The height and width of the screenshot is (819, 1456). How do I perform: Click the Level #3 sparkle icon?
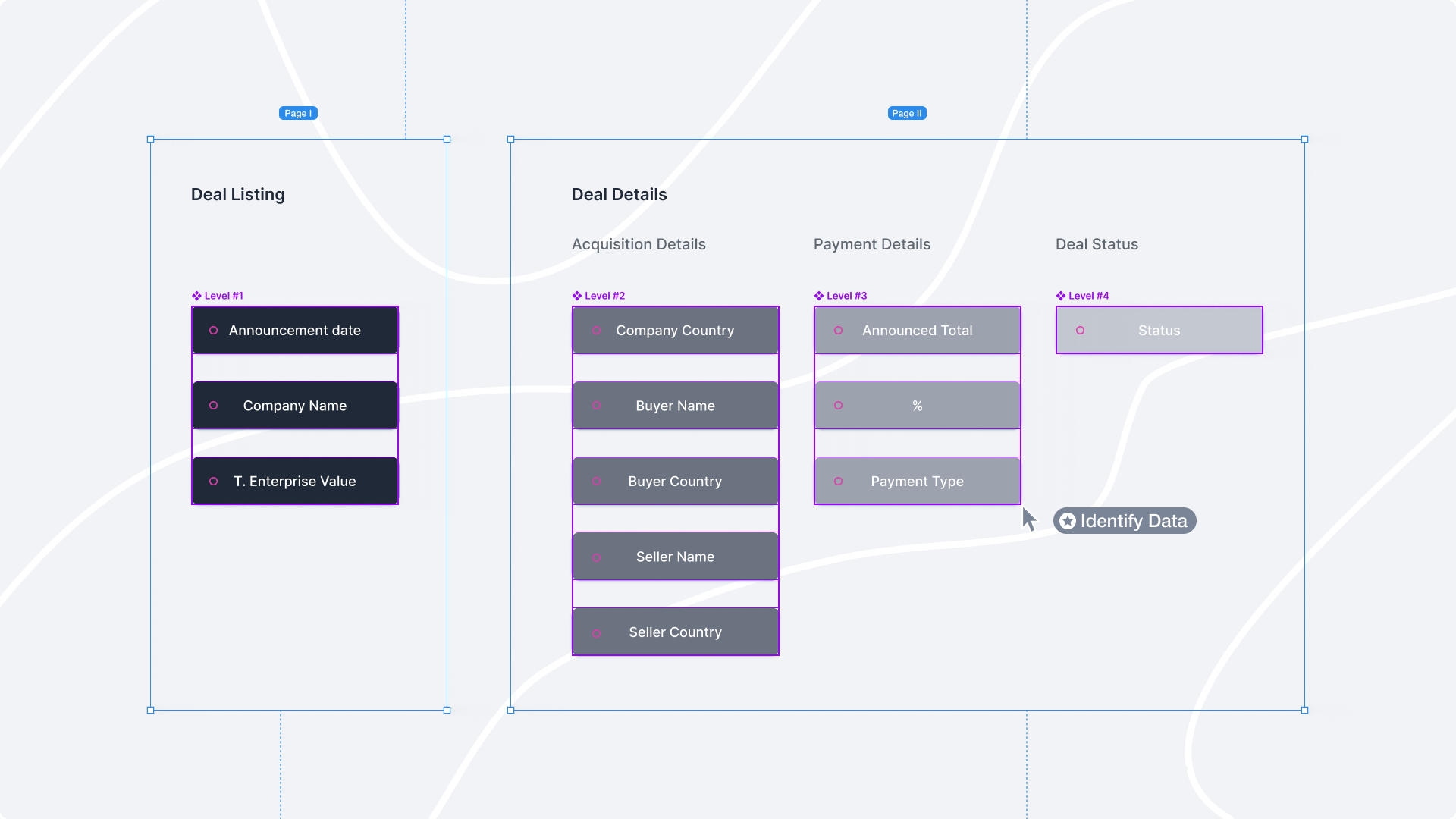pos(820,295)
